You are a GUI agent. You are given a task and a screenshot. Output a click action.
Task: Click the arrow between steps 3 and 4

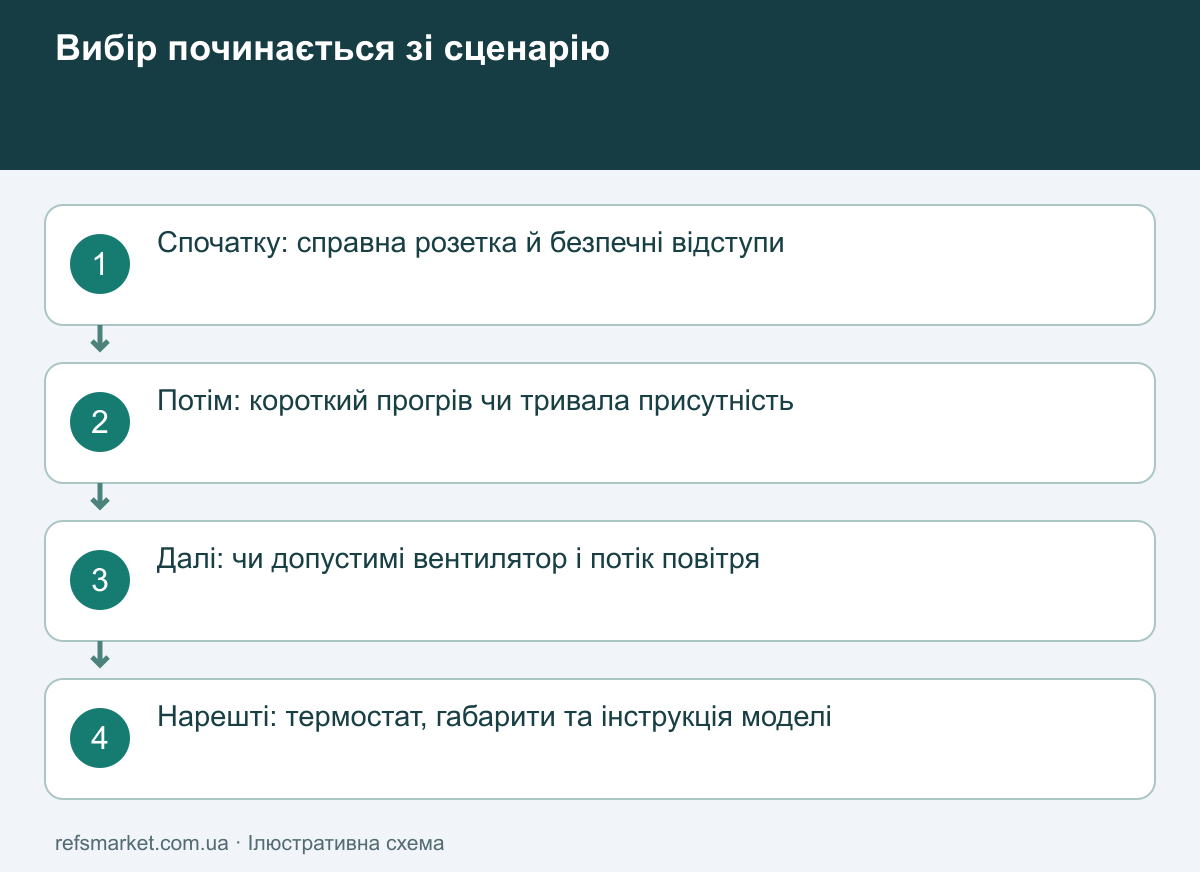pos(100,656)
